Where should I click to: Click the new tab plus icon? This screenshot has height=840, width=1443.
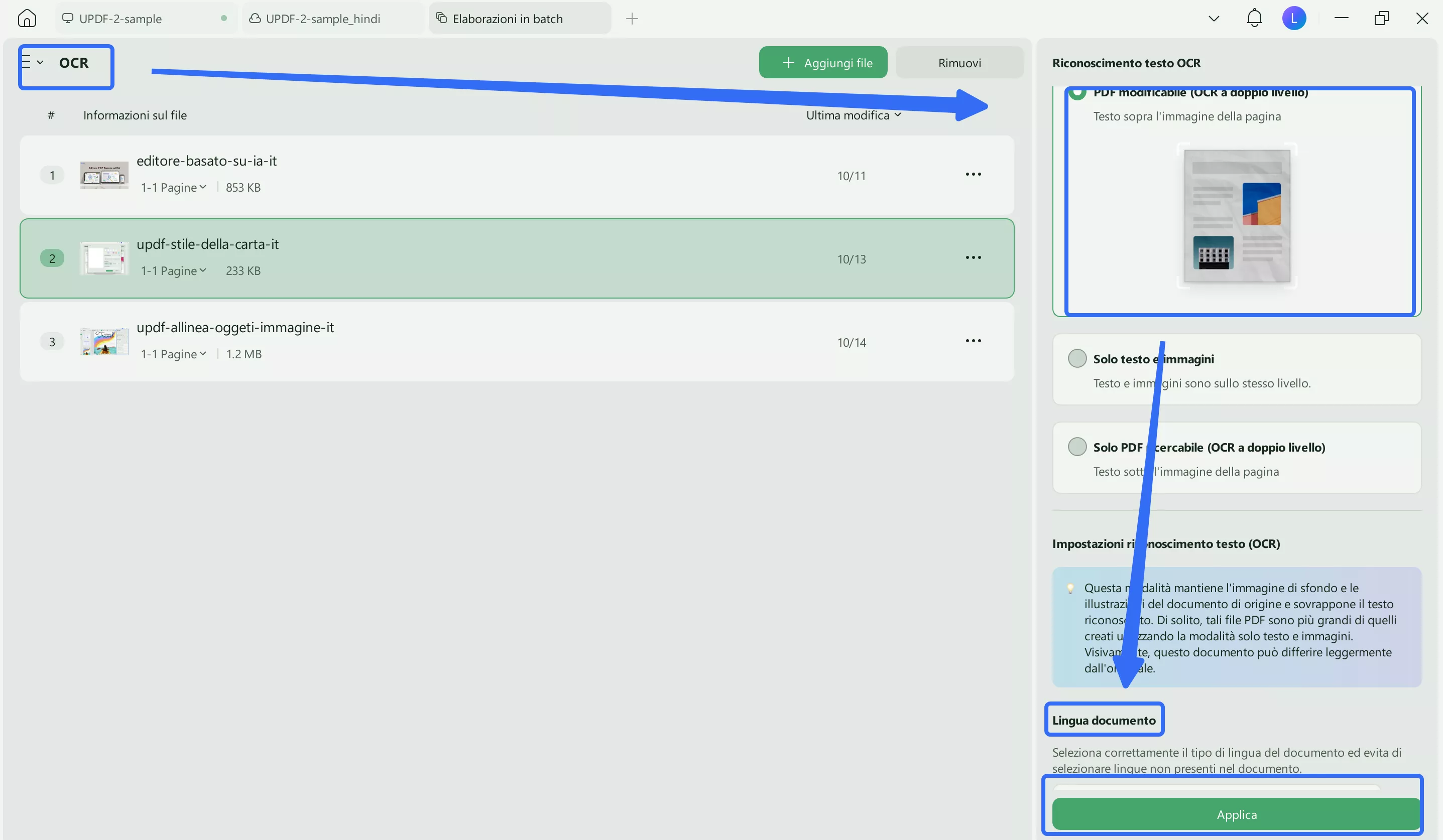[x=632, y=19]
